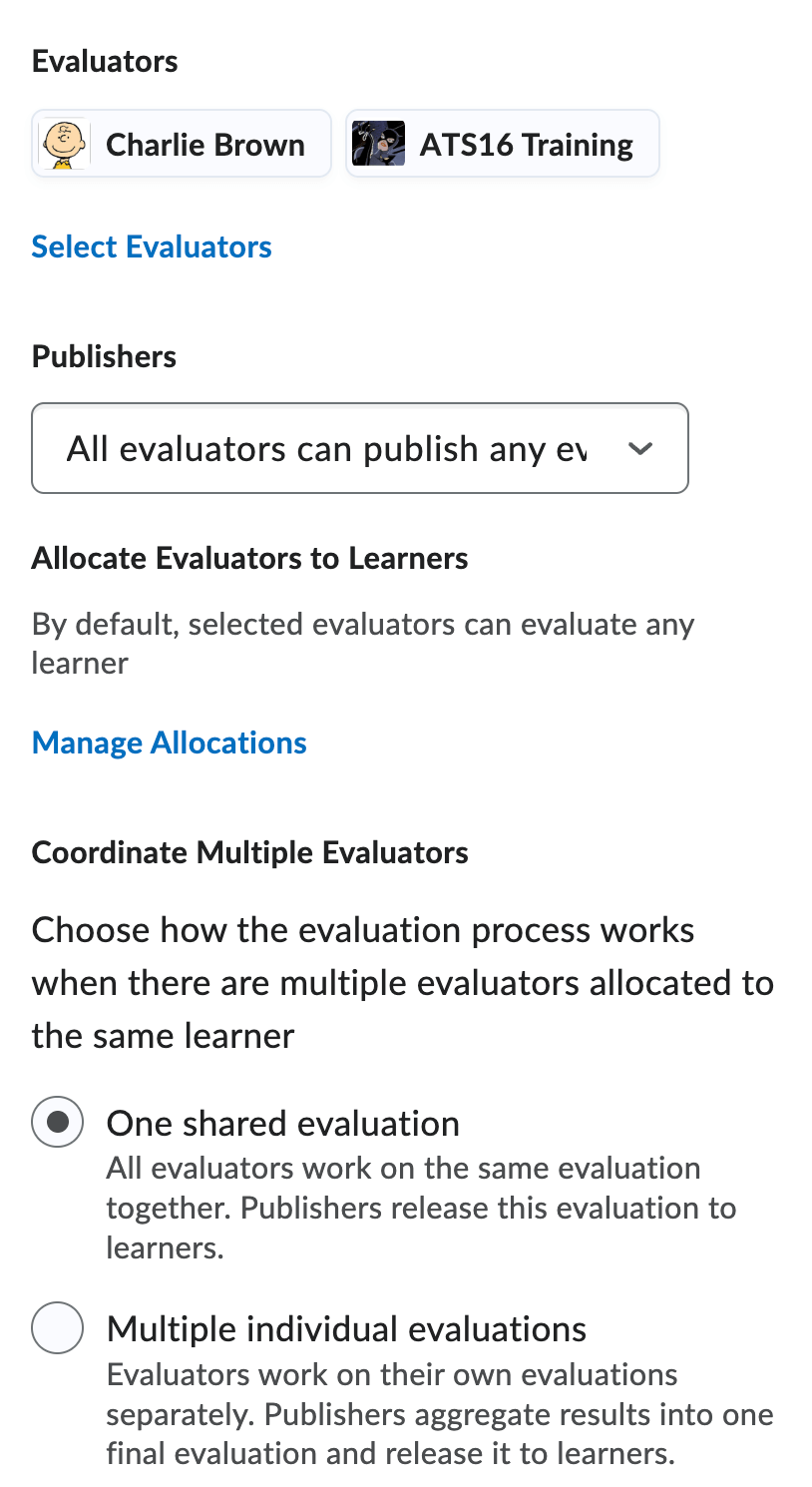Expand the evaluators publishing options list
This screenshot has width=812, height=1487.
pos(360,448)
